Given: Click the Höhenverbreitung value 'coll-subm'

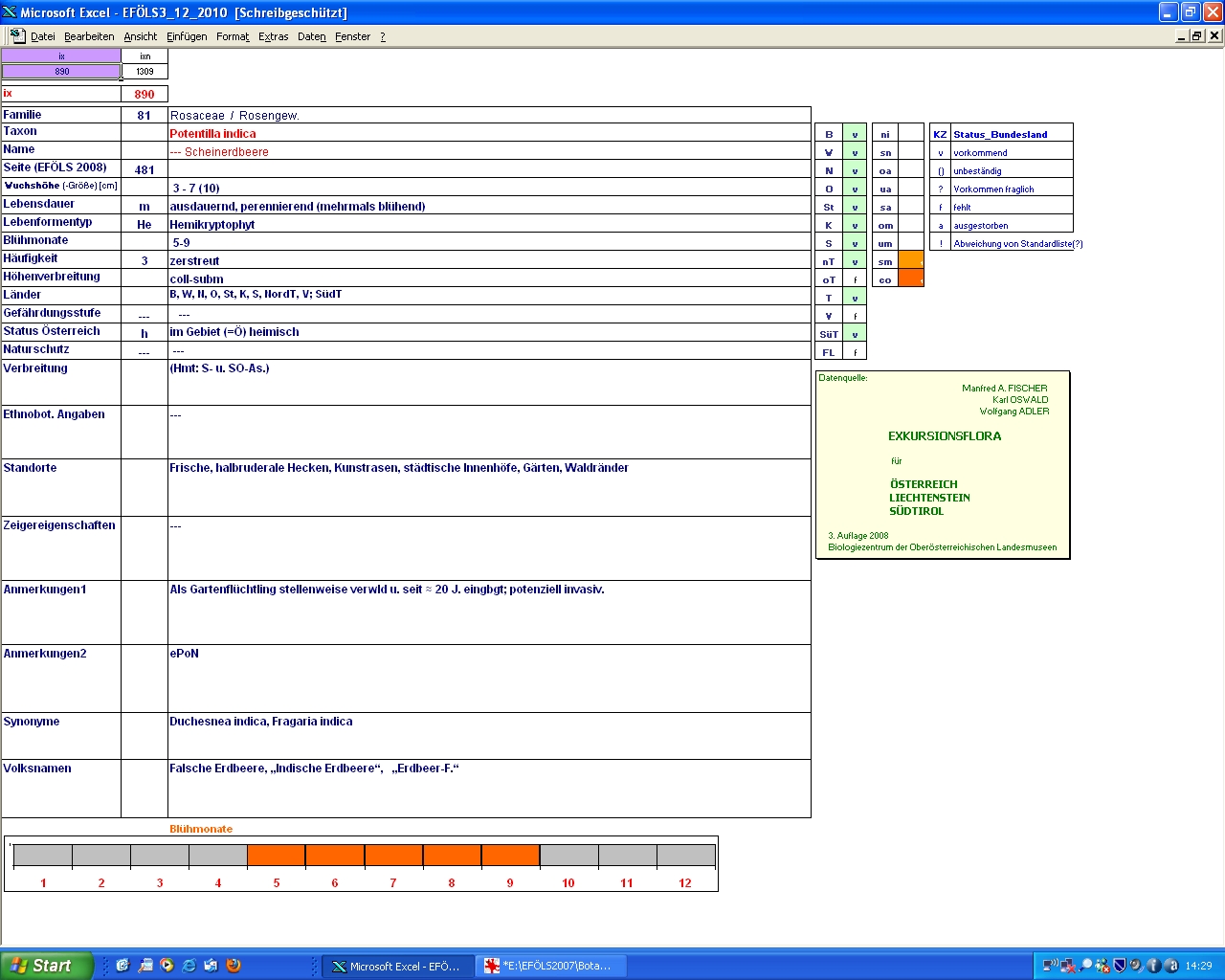Looking at the screenshot, I should pyautogui.click(x=196, y=279).
